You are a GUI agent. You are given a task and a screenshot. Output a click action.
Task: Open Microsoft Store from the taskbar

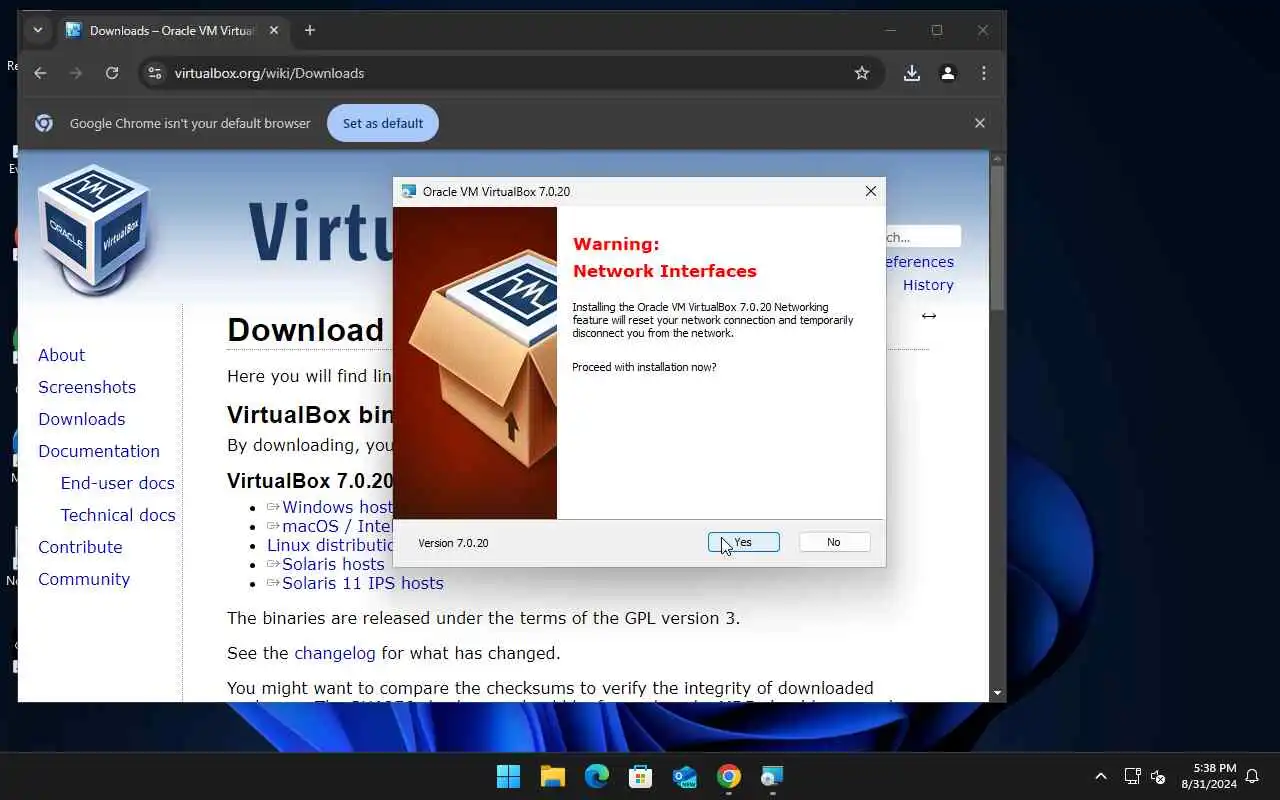(x=641, y=776)
